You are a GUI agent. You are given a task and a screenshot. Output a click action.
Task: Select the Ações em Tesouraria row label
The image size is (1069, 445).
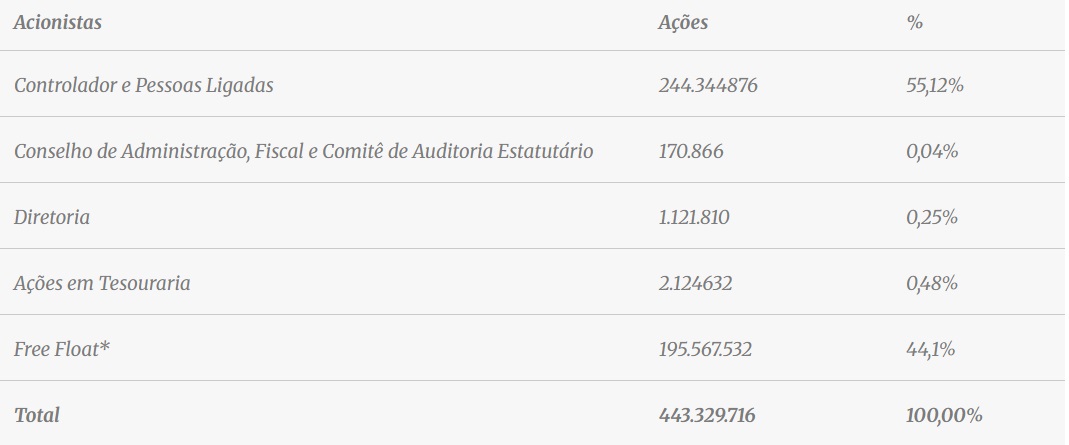(102, 283)
